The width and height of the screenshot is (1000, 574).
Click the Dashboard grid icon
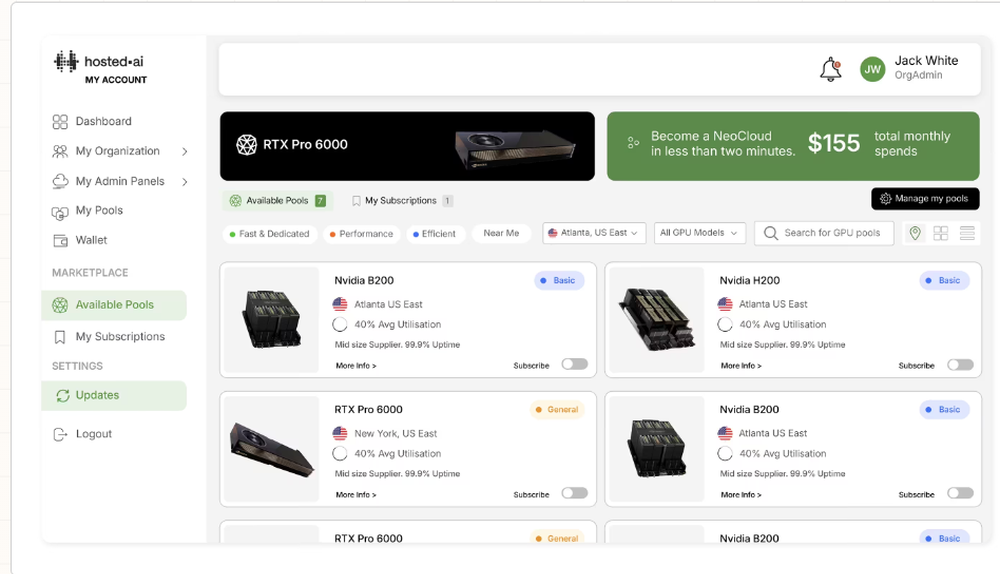click(x=60, y=121)
